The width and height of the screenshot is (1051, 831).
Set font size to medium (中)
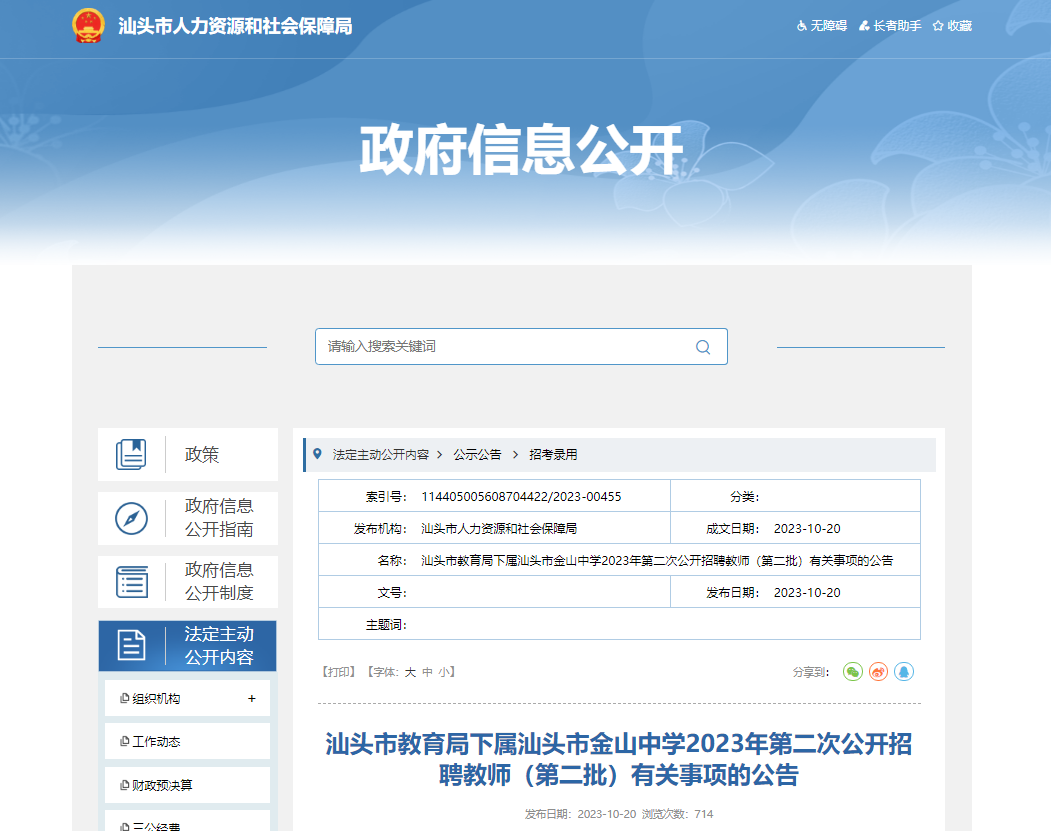pyautogui.click(x=427, y=672)
